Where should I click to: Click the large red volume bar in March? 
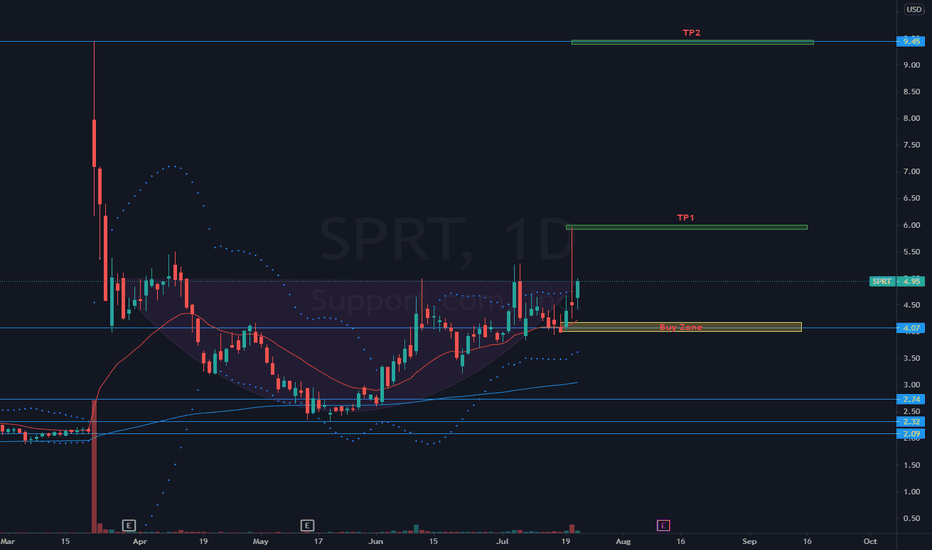click(x=94, y=466)
